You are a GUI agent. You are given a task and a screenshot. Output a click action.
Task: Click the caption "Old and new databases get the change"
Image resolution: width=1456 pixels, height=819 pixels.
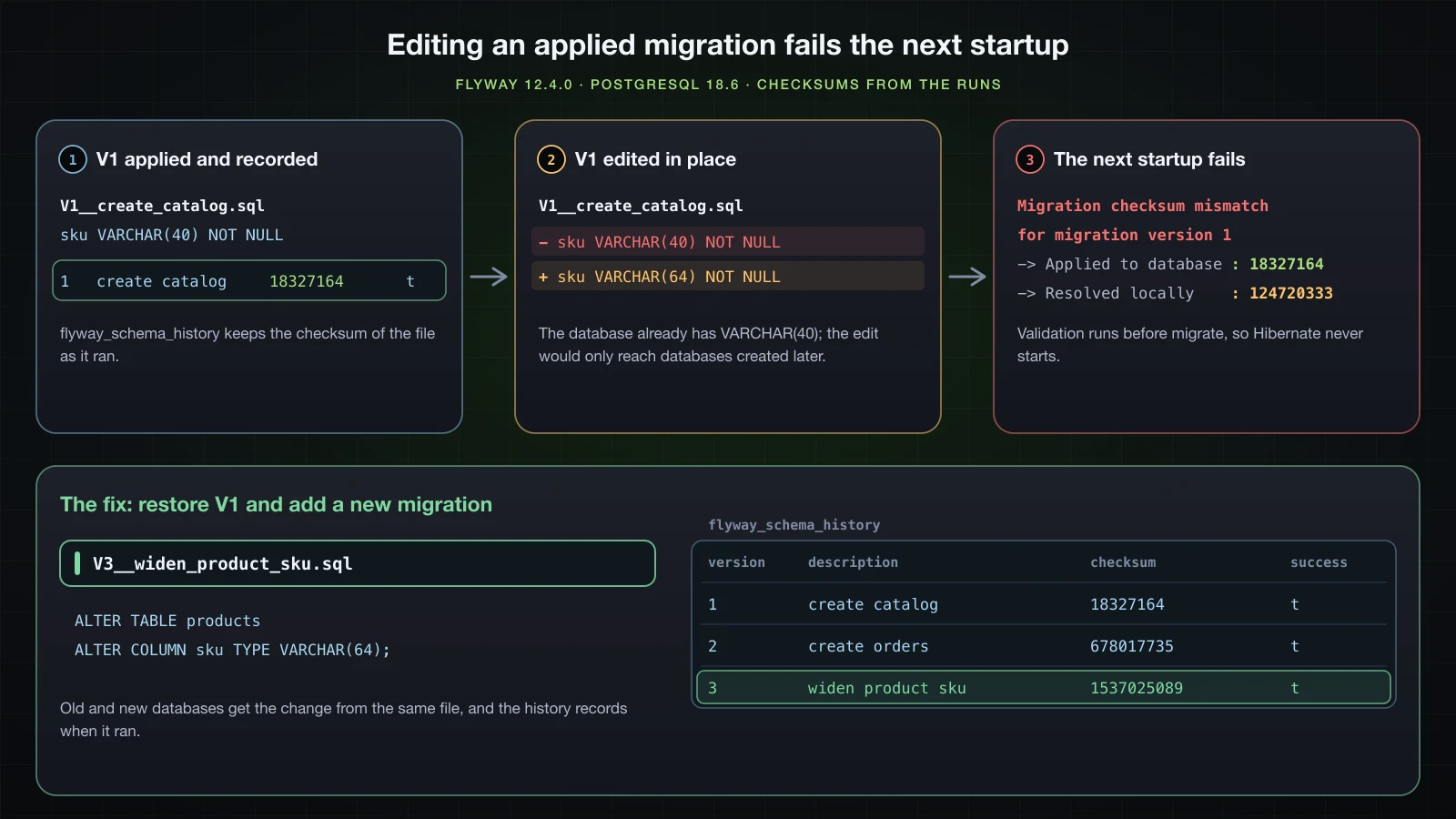pos(186,708)
